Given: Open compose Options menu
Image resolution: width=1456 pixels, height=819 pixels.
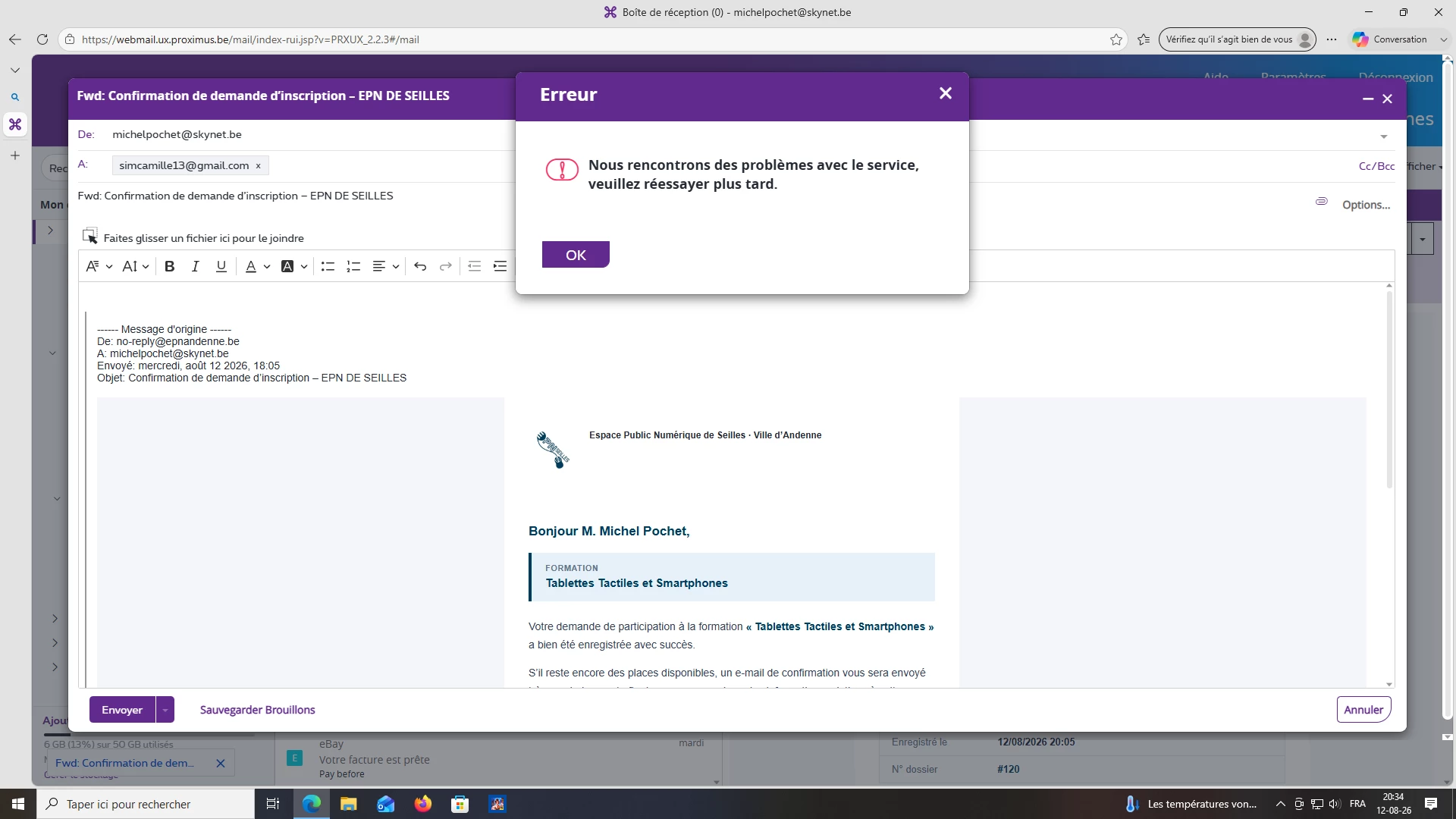Looking at the screenshot, I should point(1366,205).
